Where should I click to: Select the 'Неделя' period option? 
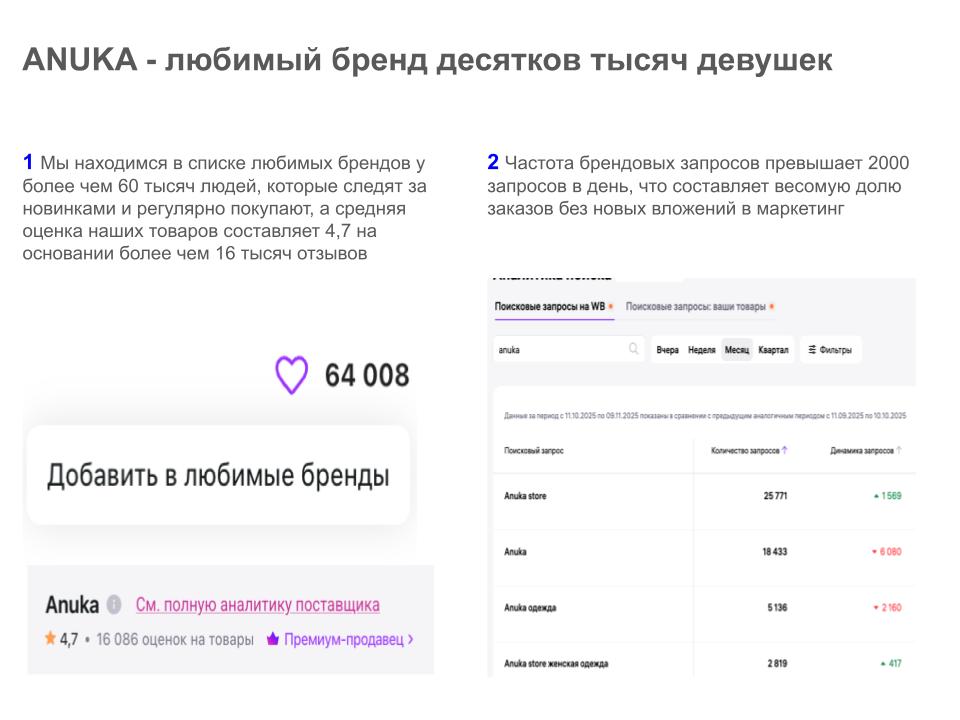pos(702,350)
